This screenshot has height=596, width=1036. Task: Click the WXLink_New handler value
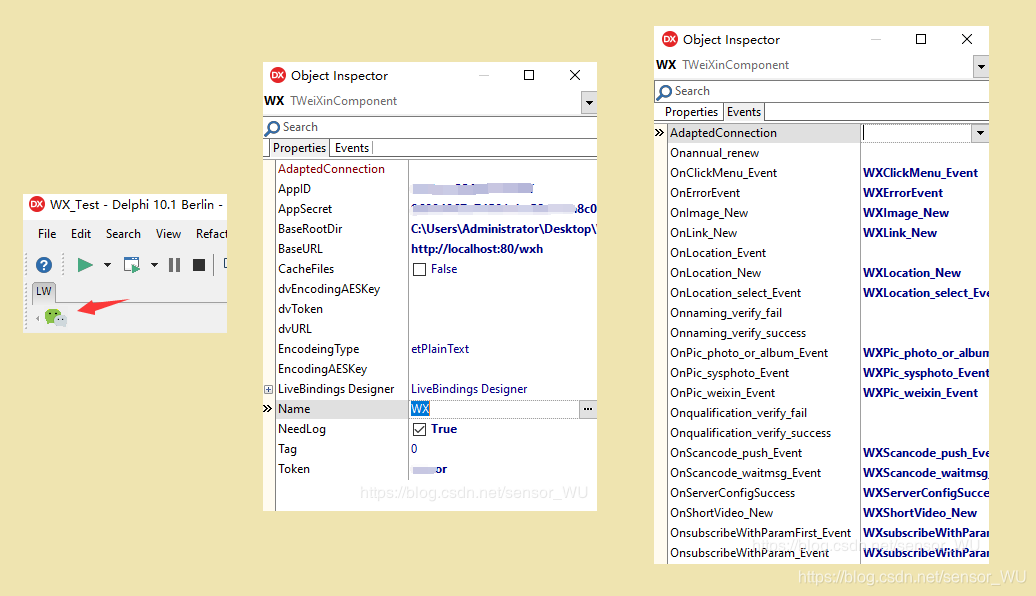(x=899, y=233)
